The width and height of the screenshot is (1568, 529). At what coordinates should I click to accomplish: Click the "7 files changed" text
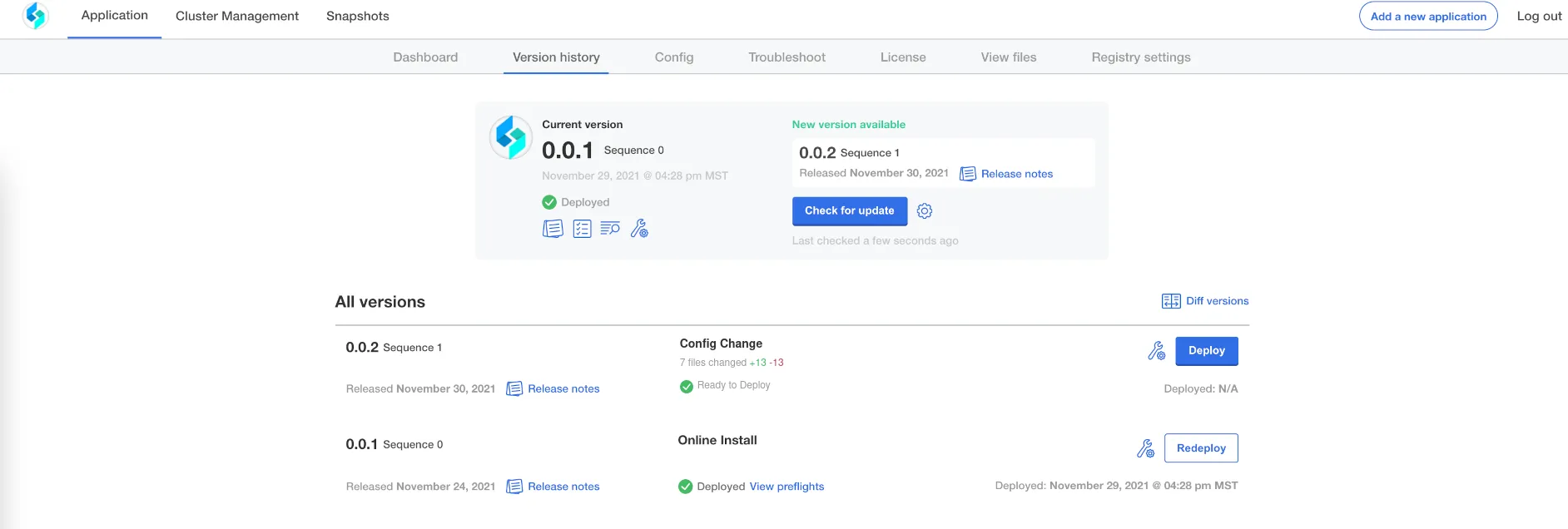(x=712, y=363)
